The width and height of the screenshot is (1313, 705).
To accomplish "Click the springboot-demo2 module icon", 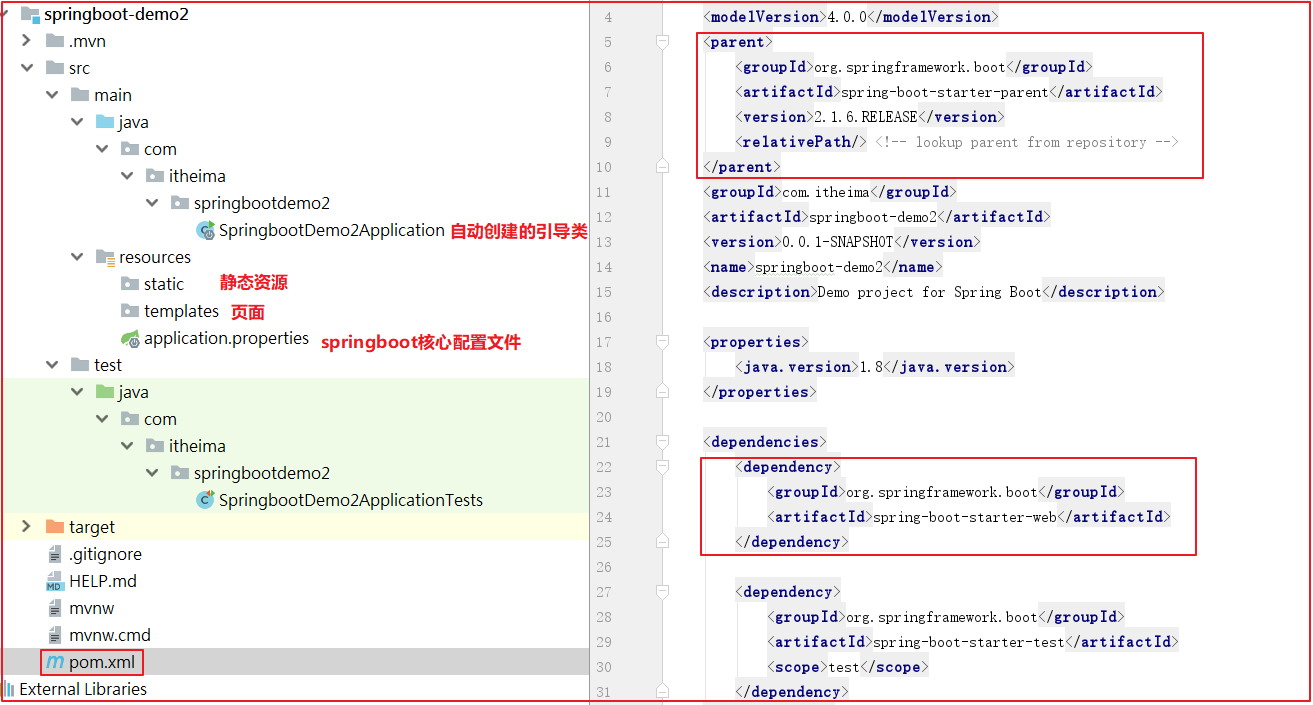I will point(30,14).
